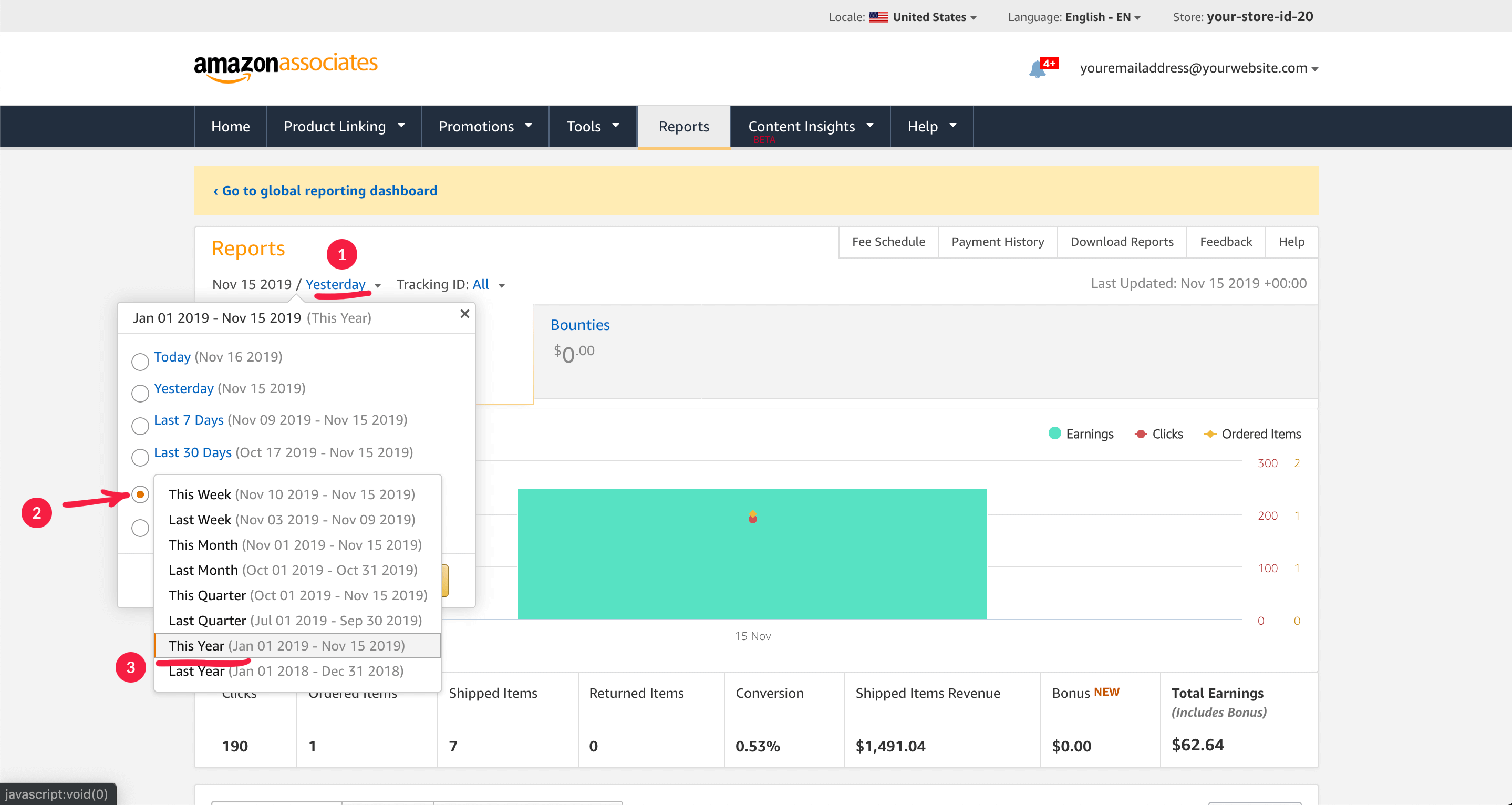1512x805 pixels.
Task: Choose Last Month from period list
Action: click(x=297, y=570)
